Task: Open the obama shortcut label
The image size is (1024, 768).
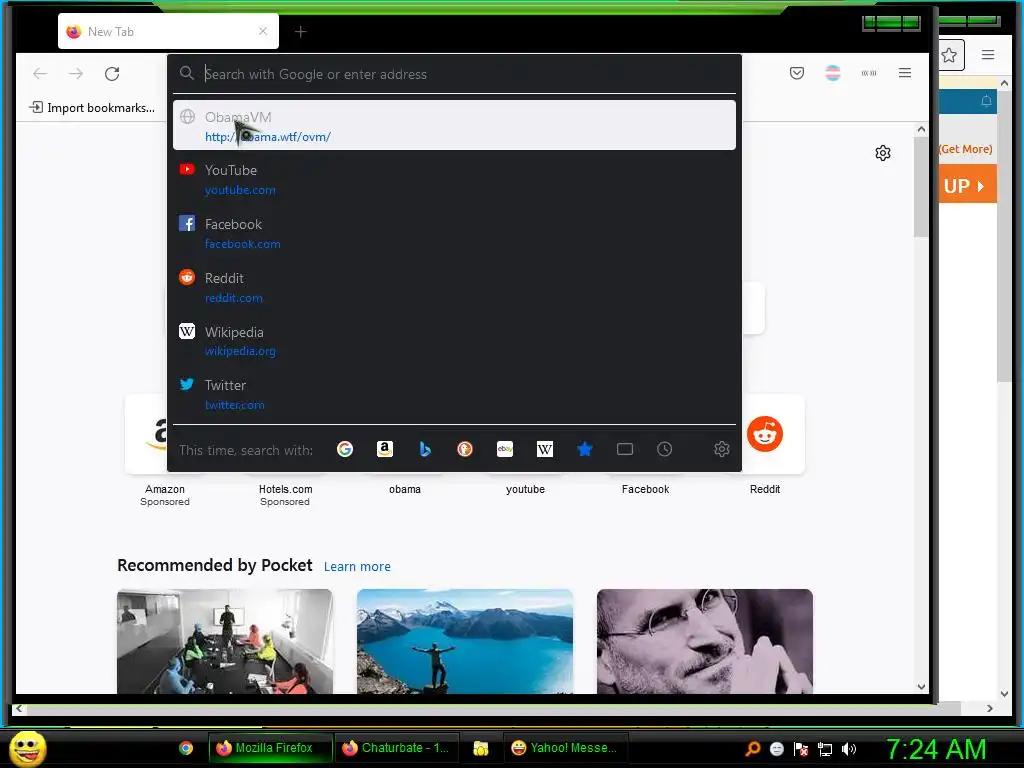Action: [x=405, y=489]
